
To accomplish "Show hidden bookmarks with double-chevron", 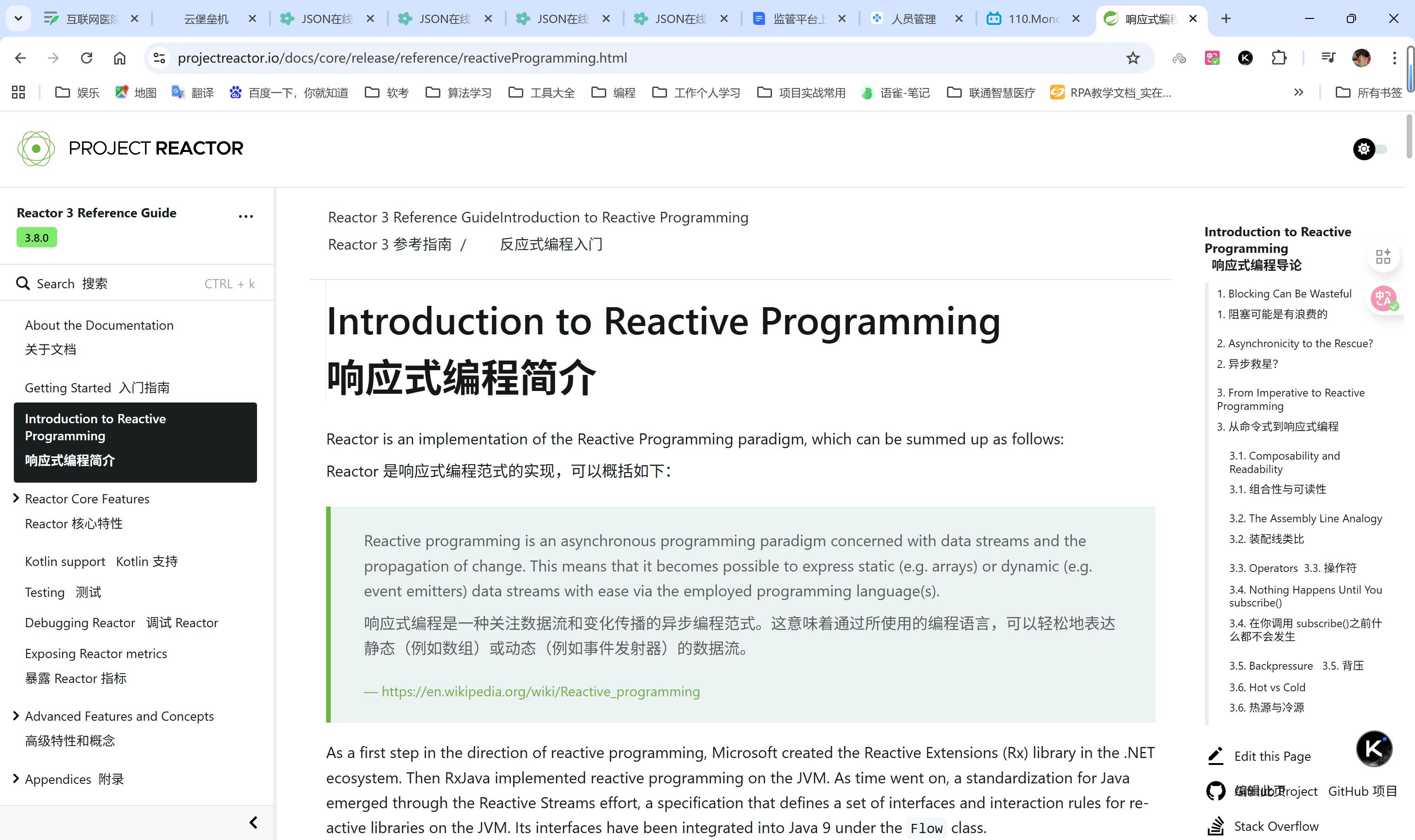I will (1298, 92).
